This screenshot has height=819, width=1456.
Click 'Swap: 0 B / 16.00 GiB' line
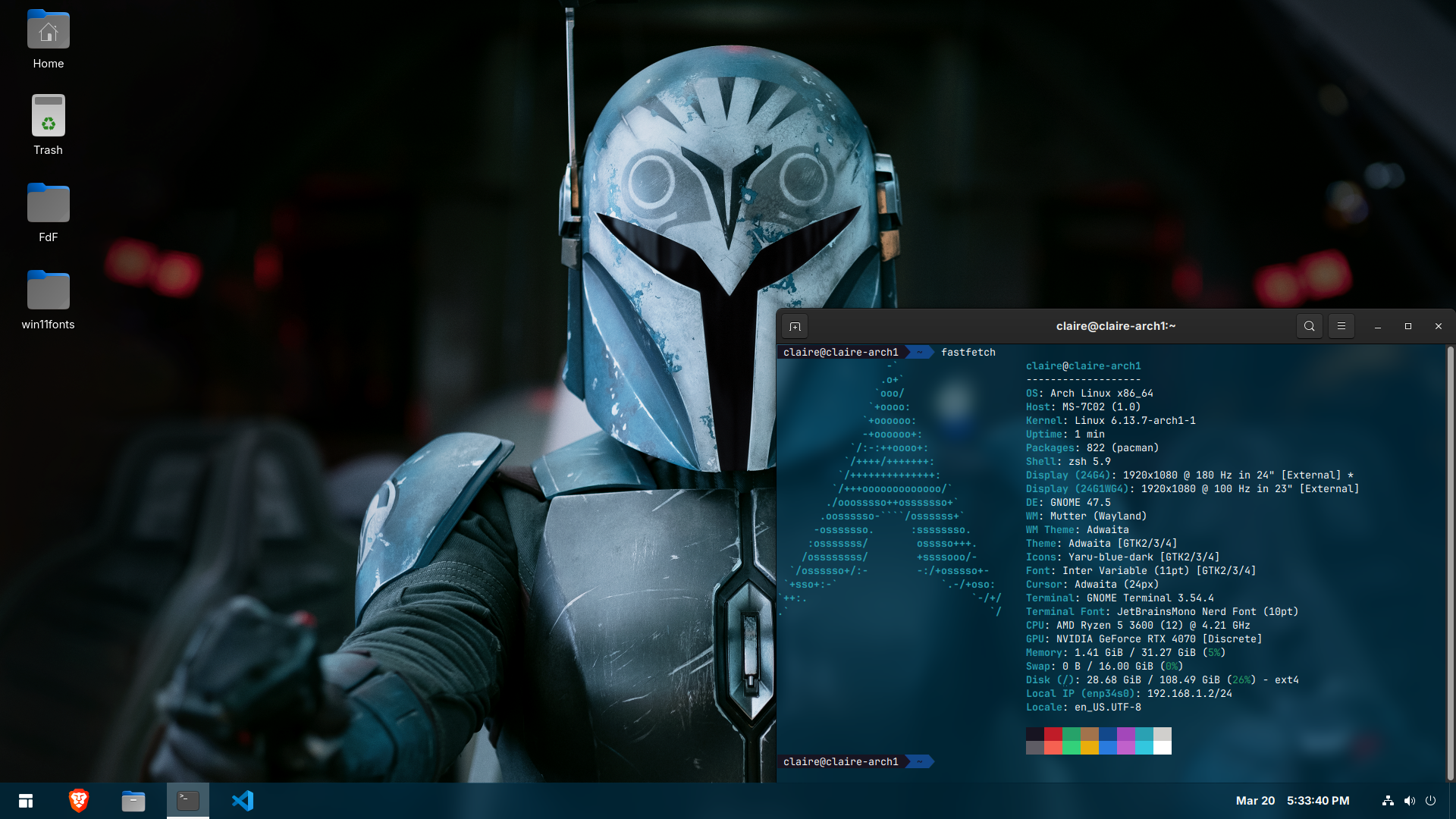[1105, 667]
